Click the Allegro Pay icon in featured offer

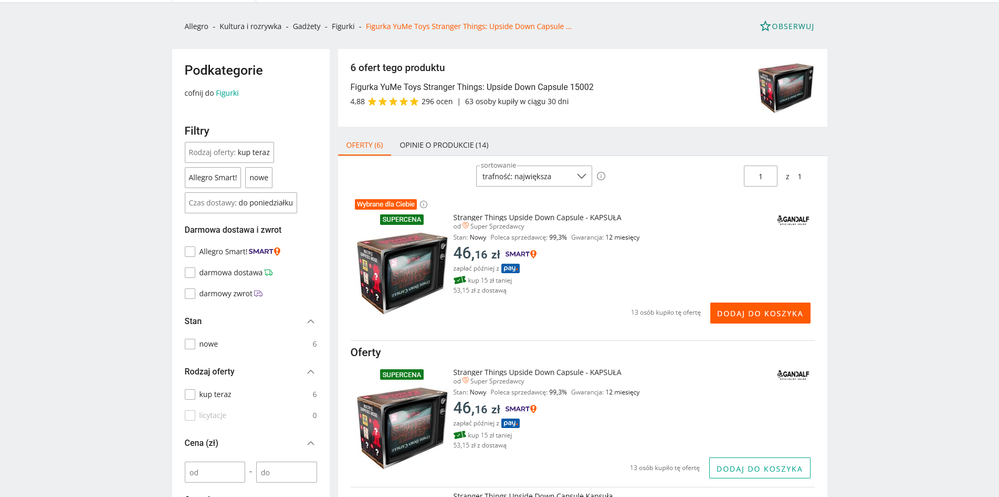(x=510, y=268)
